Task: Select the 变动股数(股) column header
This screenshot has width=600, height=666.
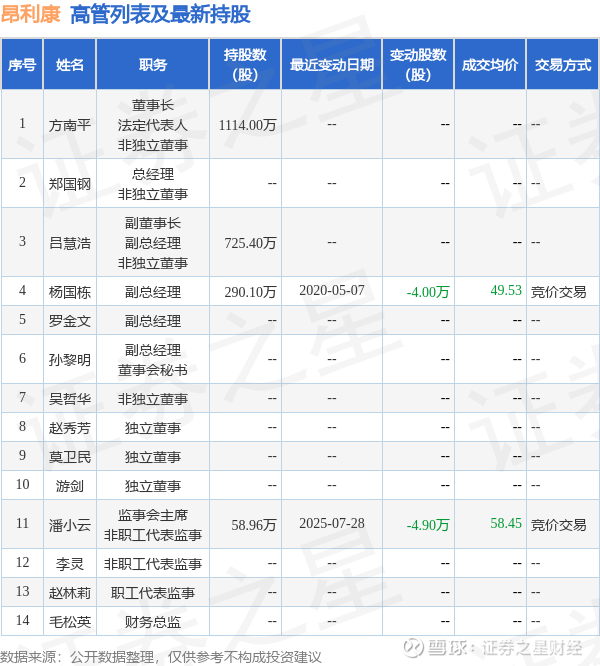Action: (418, 65)
